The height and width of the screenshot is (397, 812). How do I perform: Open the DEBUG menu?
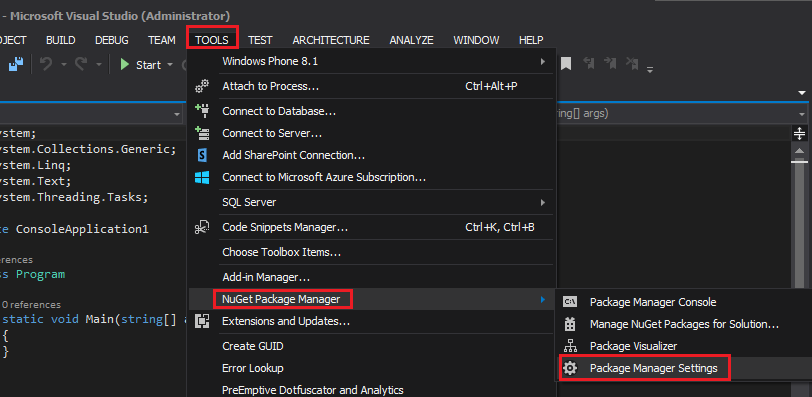[112, 40]
